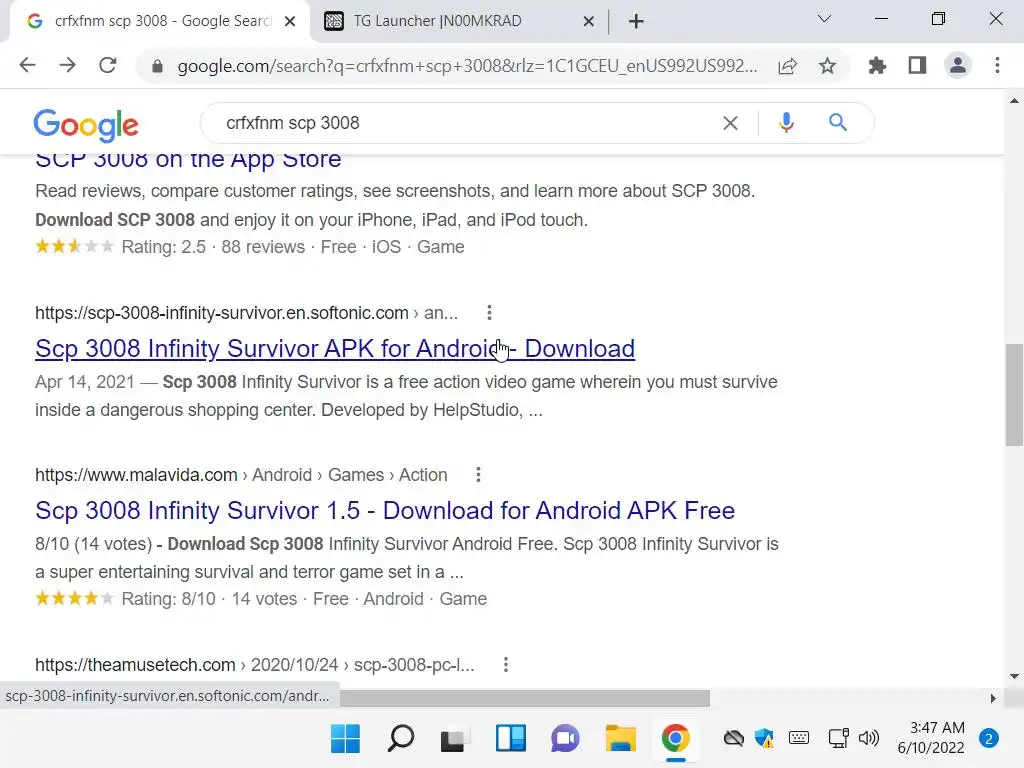The image size is (1024, 768).
Task: Open the Chrome side panel
Action: point(918,65)
